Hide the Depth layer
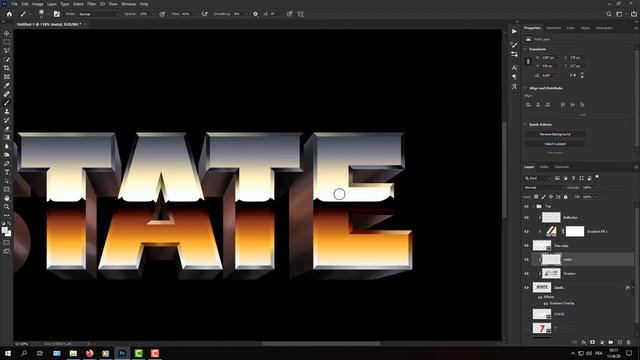Screen dimensions: 640x360 tap(527, 287)
